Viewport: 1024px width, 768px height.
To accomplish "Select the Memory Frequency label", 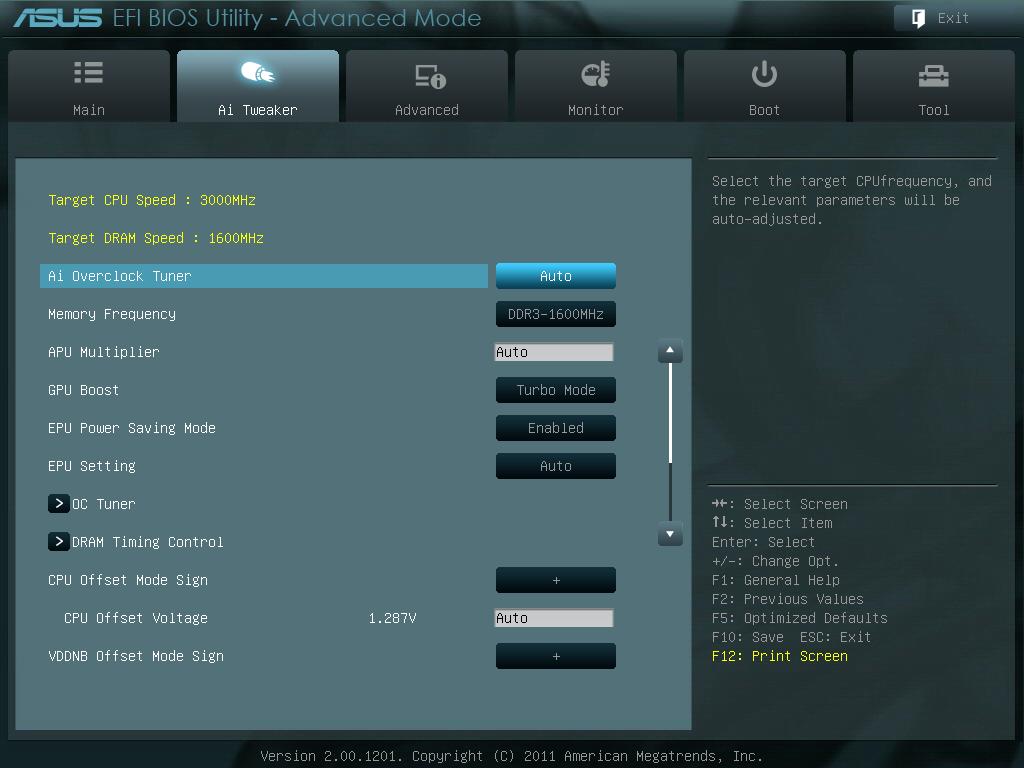I will tap(112, 314).
